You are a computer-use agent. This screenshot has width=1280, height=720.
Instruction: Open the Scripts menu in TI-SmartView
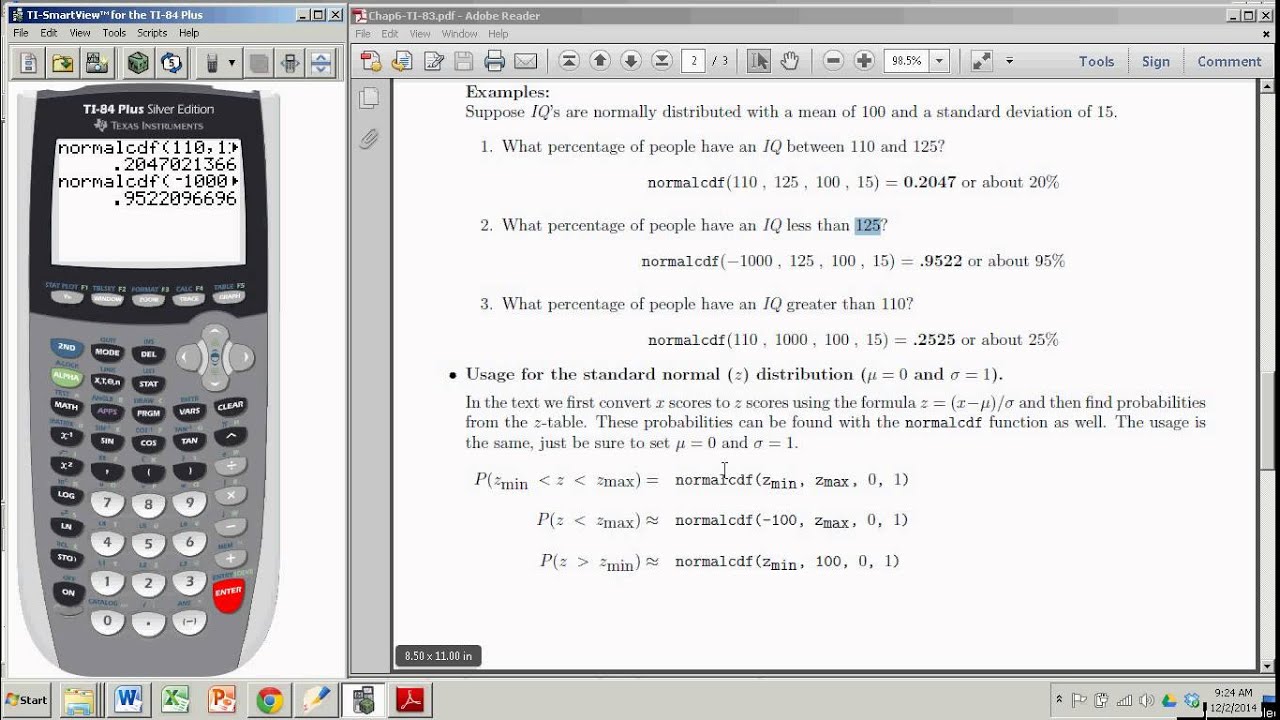click(x=152, y=33)
